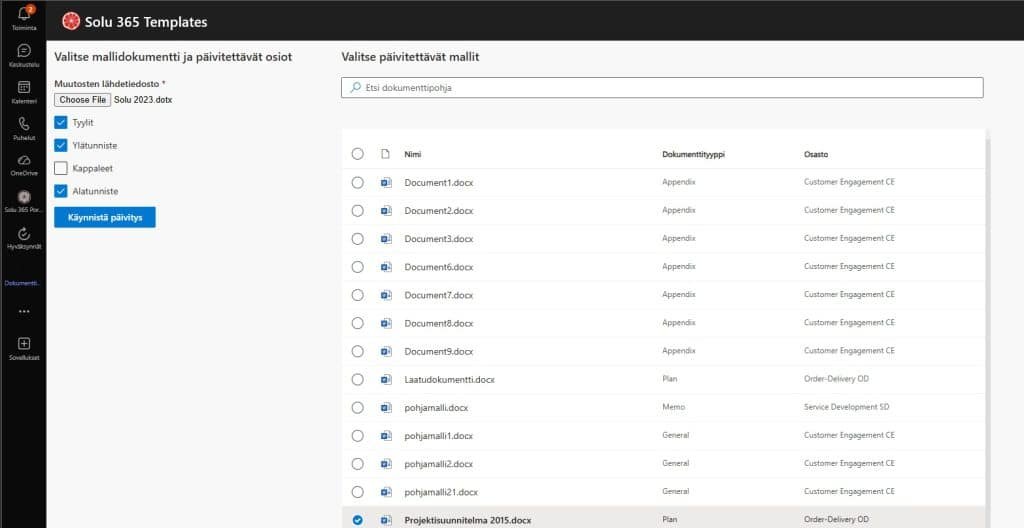
Task: Open the OneDrive sidebar icon
Action: point(24,160)
